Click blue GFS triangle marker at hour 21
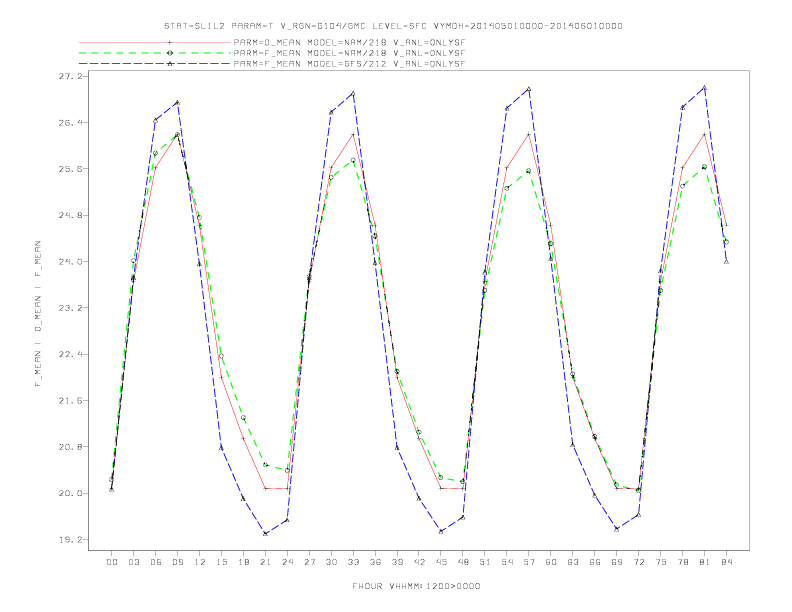 click(x=265, y=534)
